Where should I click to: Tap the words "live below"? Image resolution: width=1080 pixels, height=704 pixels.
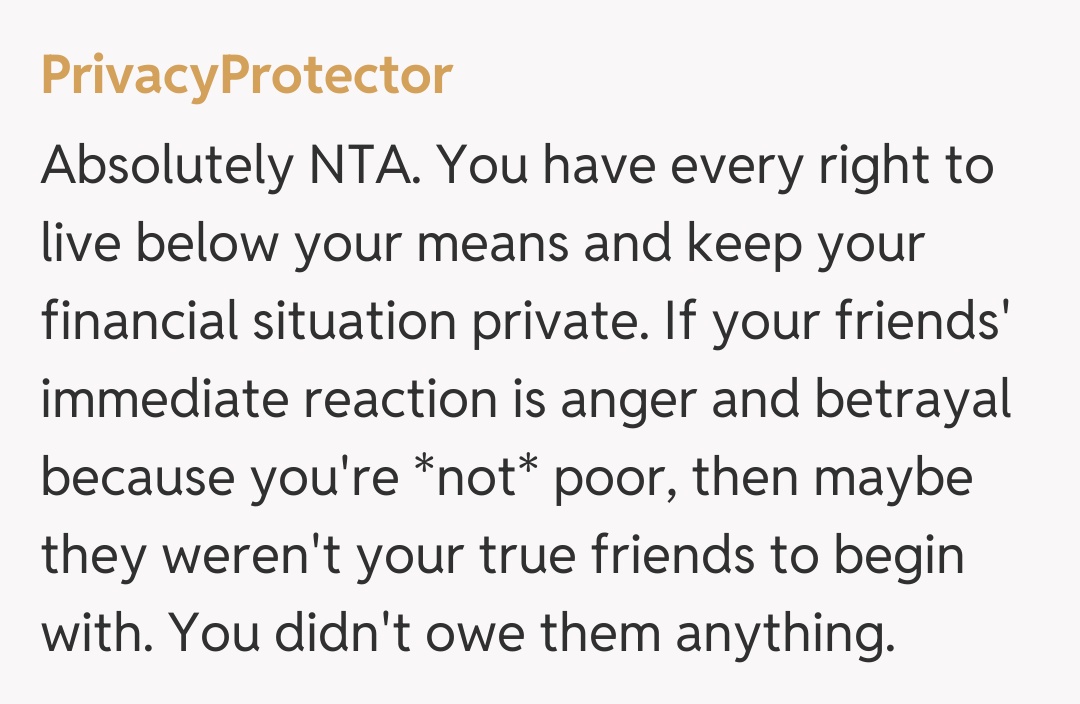pyautogui.click(x=157, y=244)
